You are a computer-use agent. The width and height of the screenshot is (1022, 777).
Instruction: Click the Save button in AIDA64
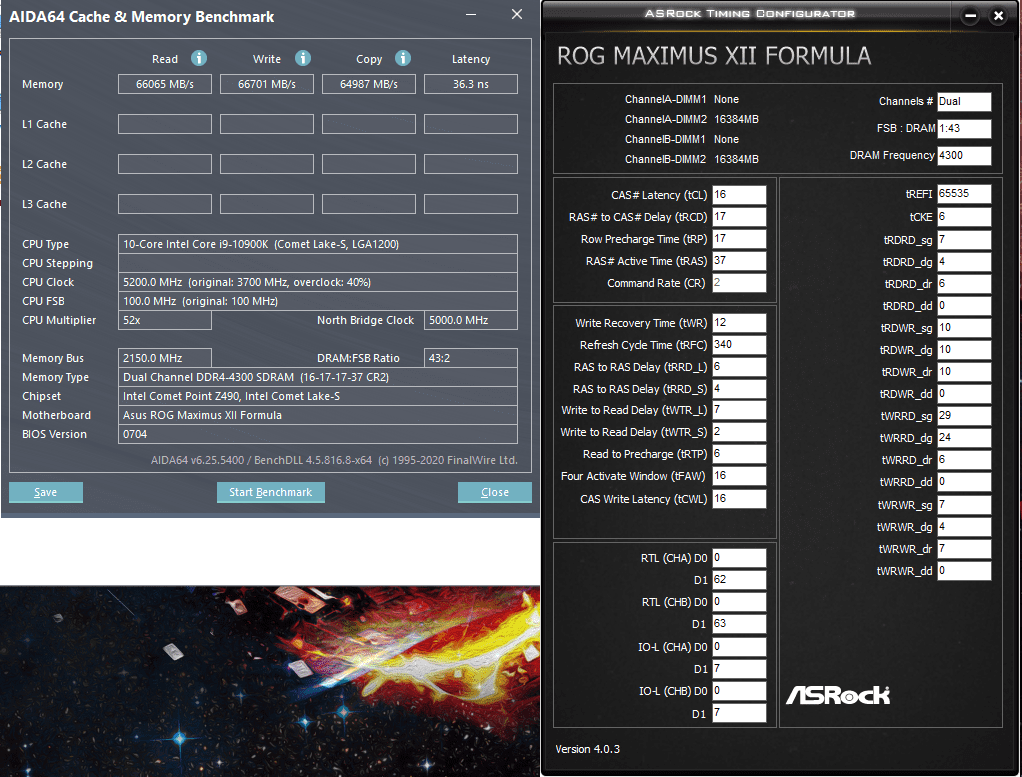45,492
